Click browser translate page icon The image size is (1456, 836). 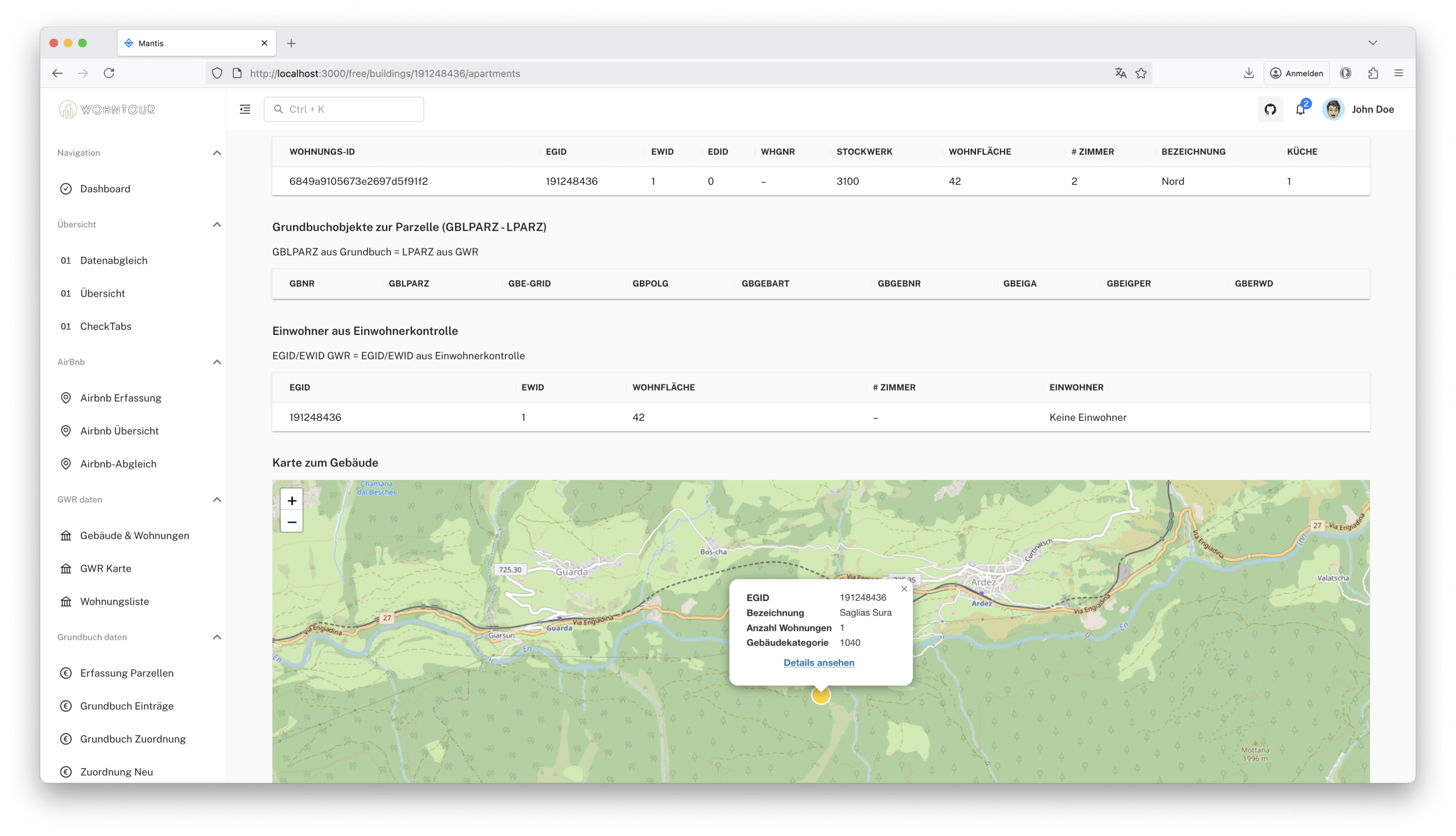tap(1120, 73)
